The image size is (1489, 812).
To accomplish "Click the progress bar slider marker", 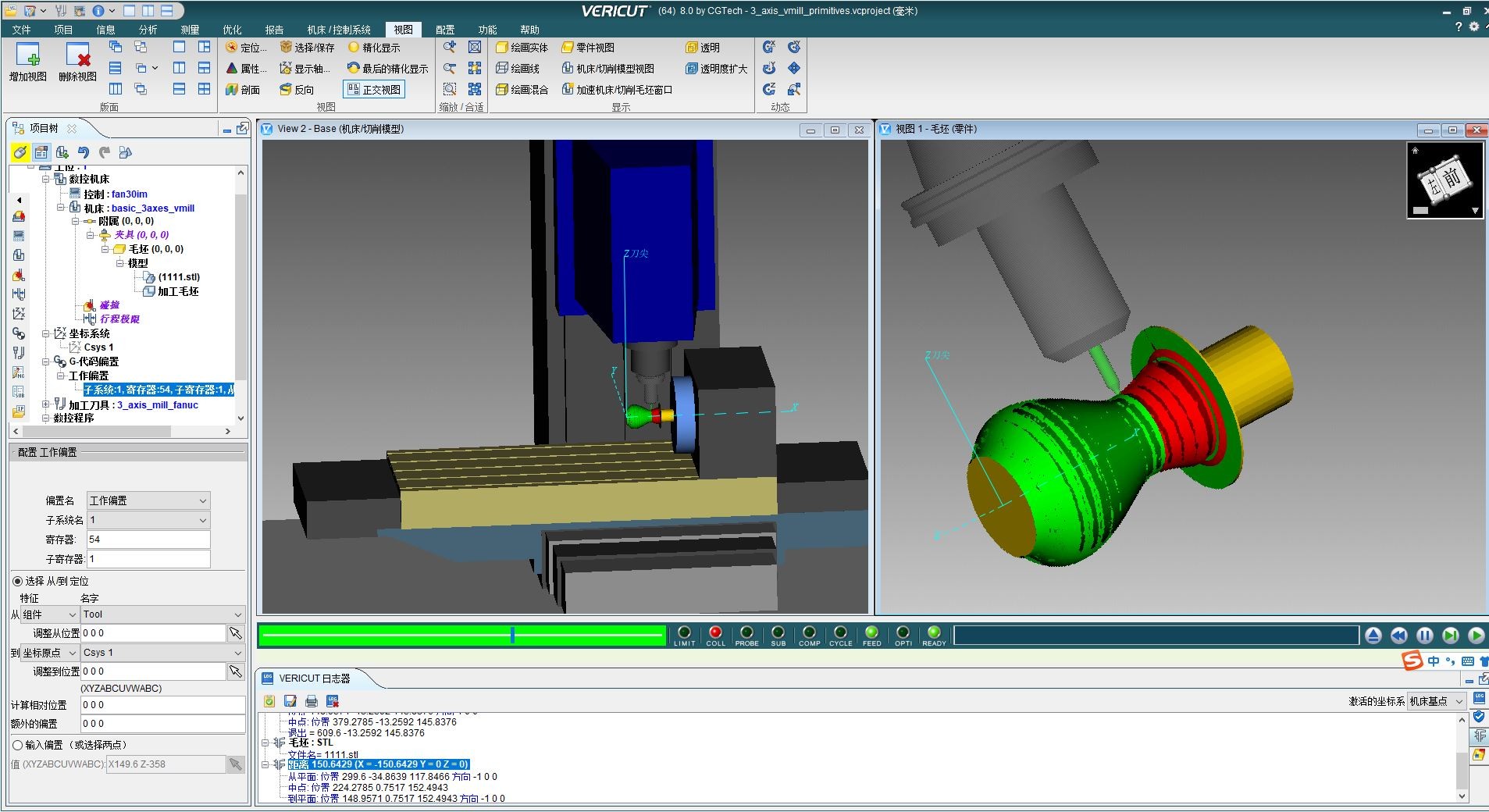I will (512, 635).
